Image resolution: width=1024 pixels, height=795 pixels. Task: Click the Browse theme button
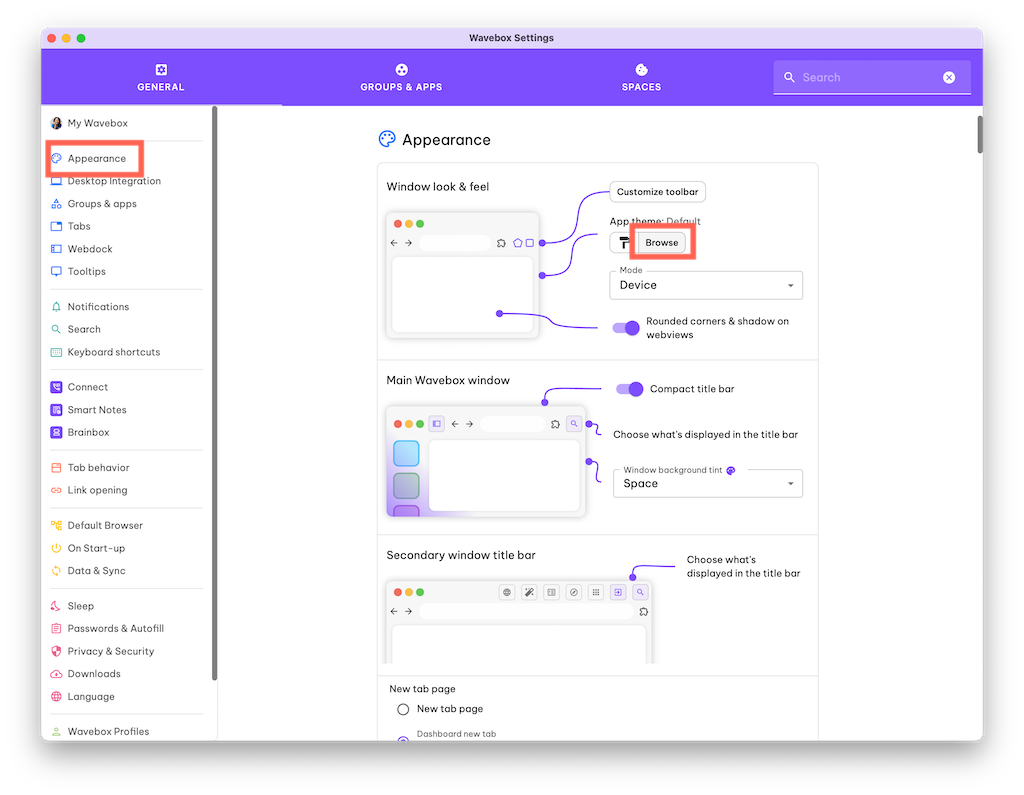pyautogui.click(x=662, y=242)
